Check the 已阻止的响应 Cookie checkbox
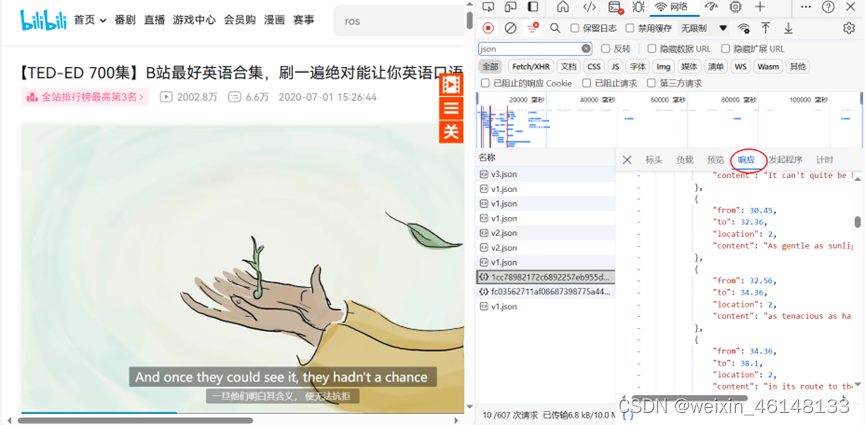Screen dimensions: 865x425 (x=485, y=83)
